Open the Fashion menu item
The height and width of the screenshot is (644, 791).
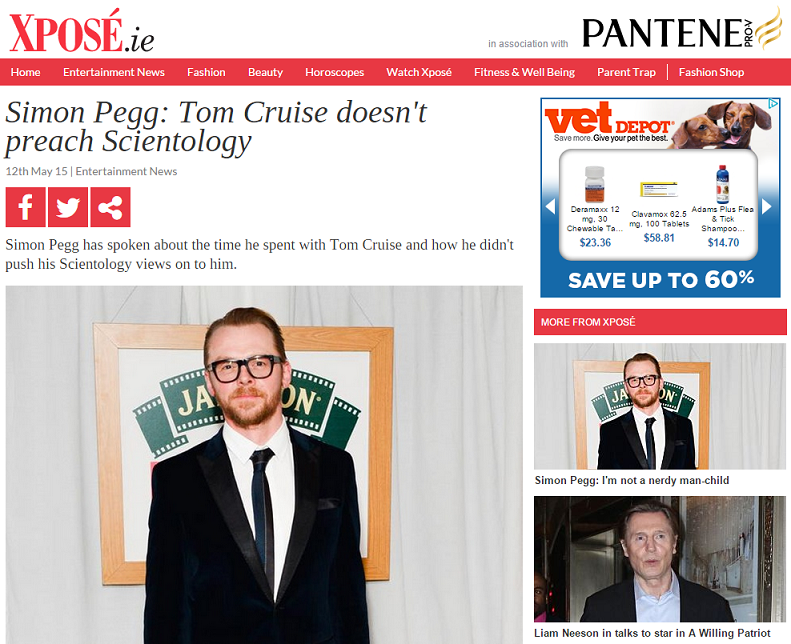tap(206, 72)
